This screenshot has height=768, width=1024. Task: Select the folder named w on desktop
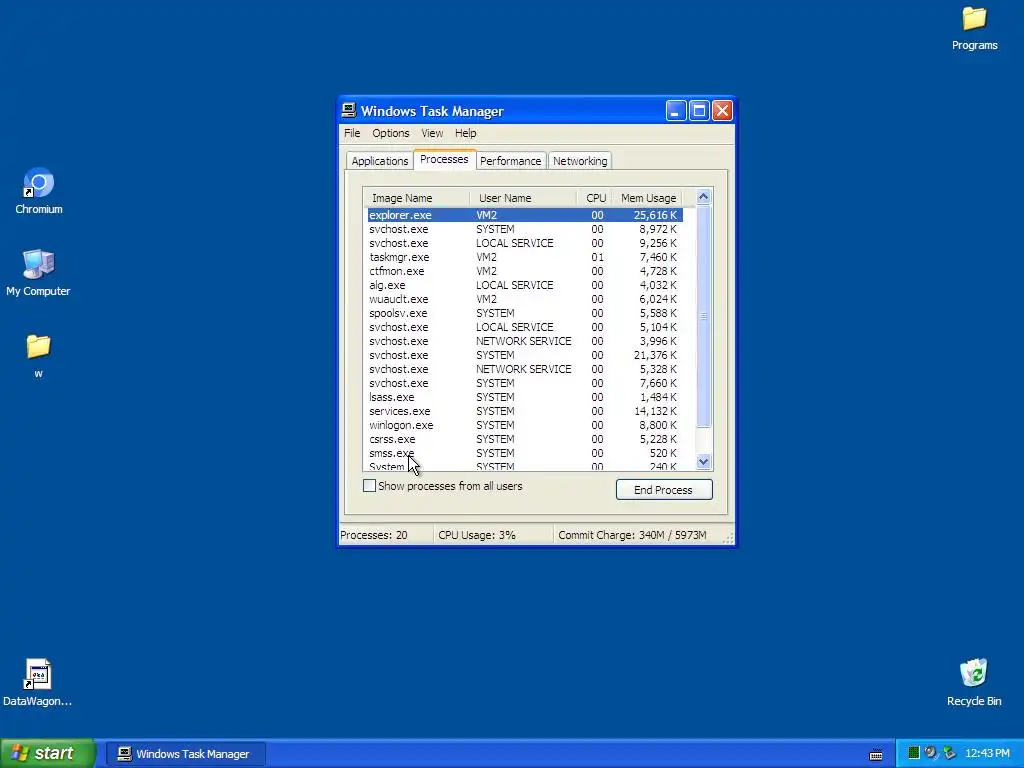(38, 355)
